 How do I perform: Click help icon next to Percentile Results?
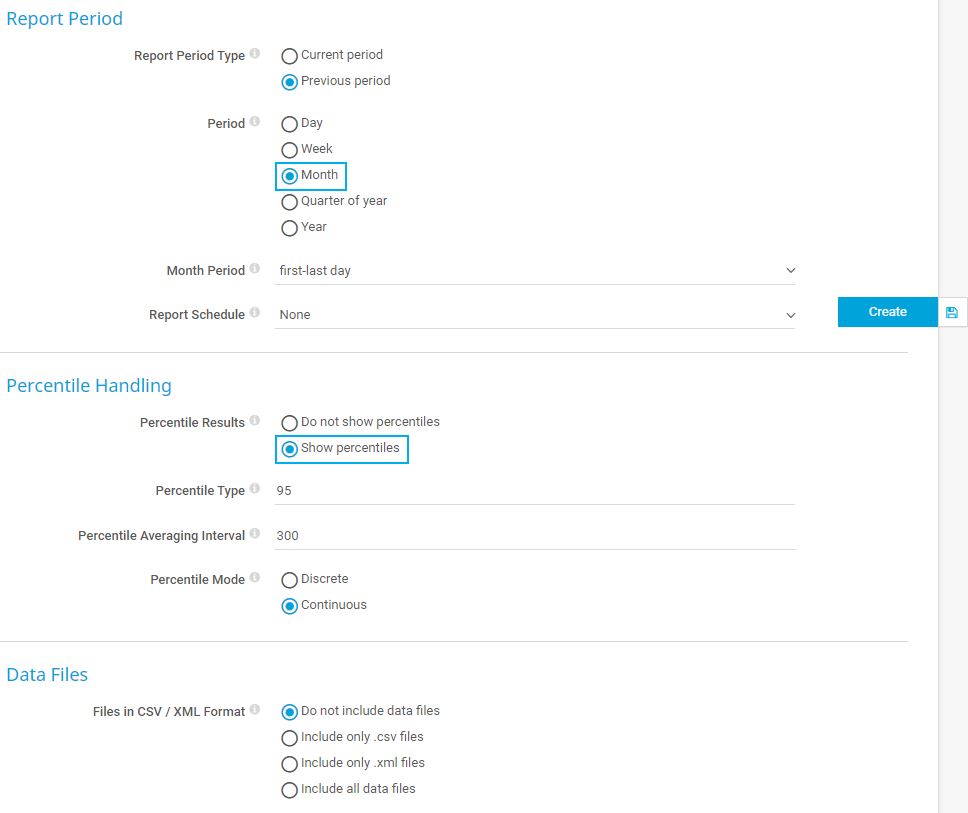click(255, 421)
